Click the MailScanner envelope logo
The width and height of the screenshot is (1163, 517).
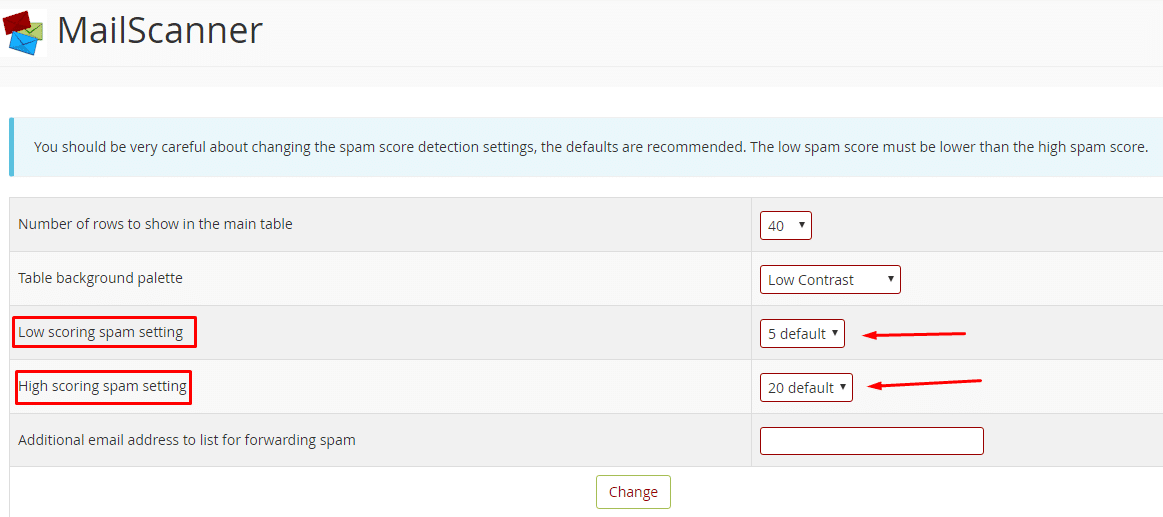(x=24, y=33)
